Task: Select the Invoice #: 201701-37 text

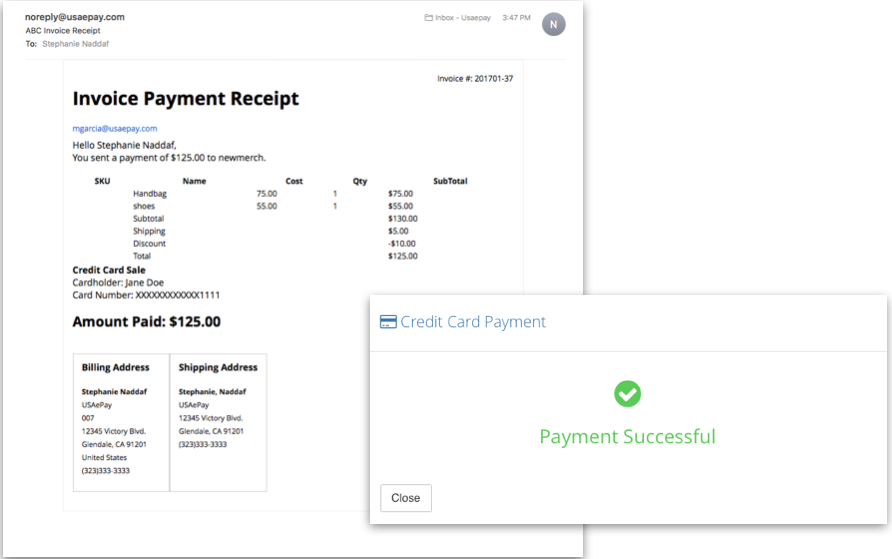Action: point(475,78)
